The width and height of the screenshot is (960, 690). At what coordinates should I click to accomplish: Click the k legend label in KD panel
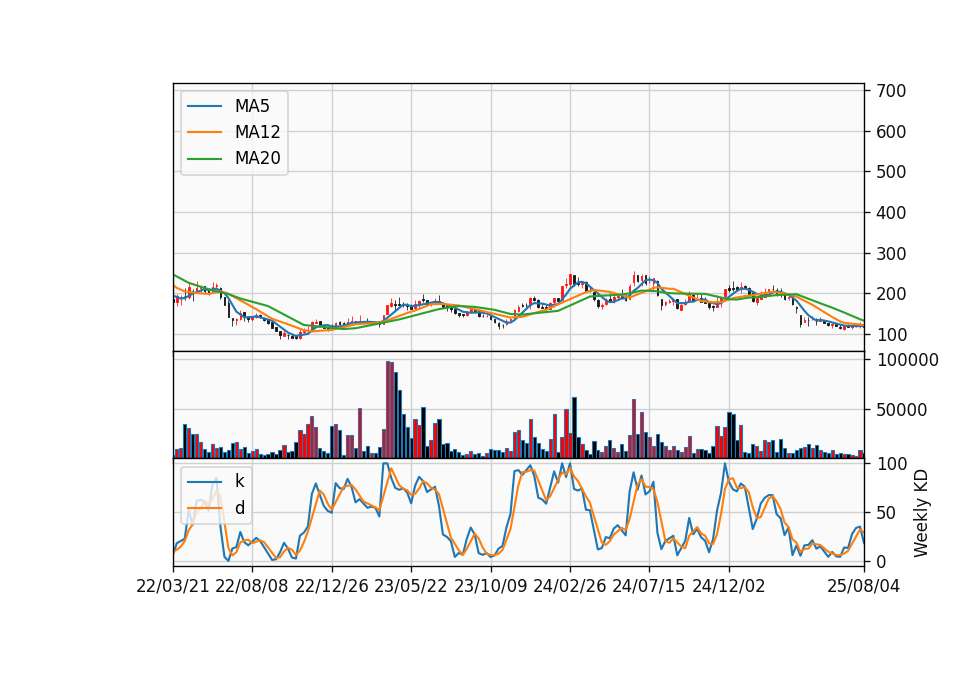click(239, 481)
